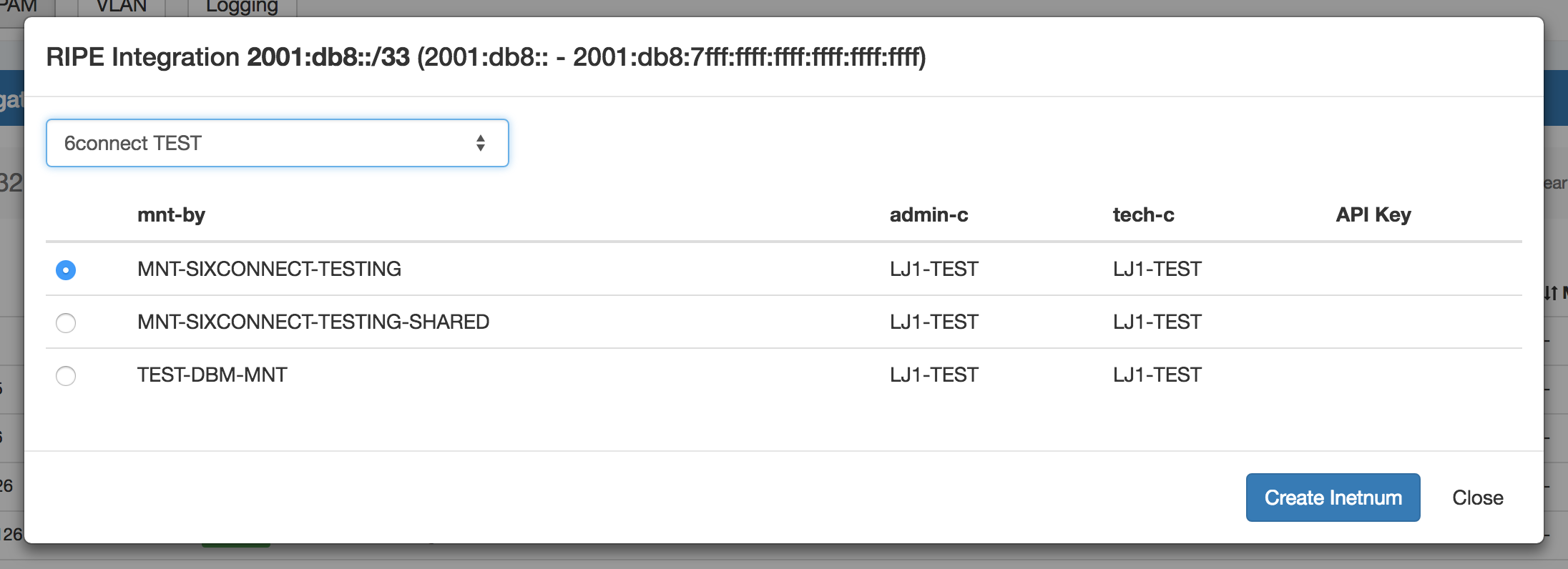Click the admin-c column header
This screenshot has width=1568, height=569.
point(928,214)
